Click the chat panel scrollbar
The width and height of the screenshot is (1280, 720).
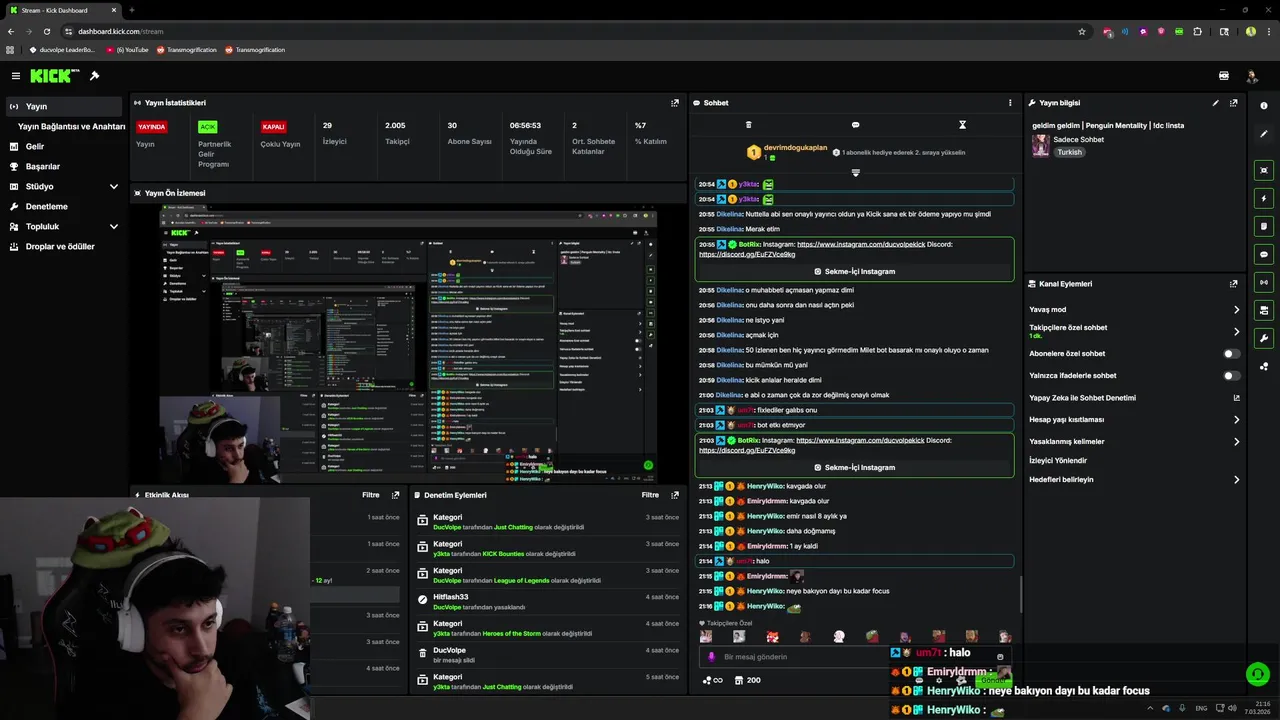[x=1020, y=595]
